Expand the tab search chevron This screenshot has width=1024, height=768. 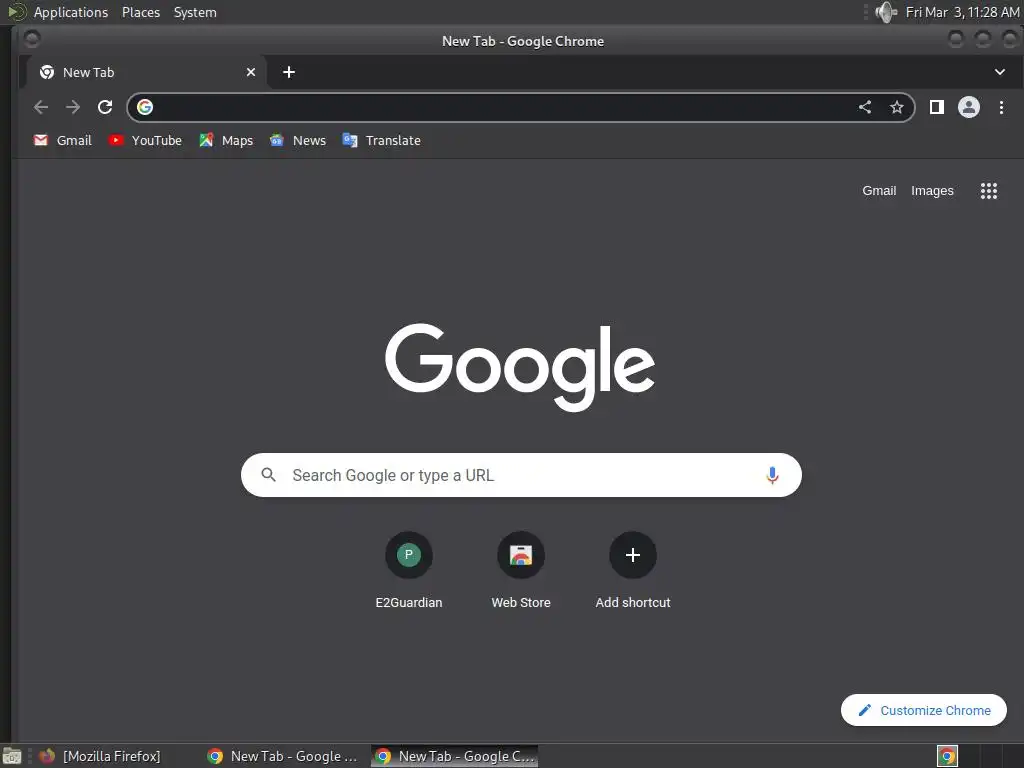click(x=1000, y=72)
